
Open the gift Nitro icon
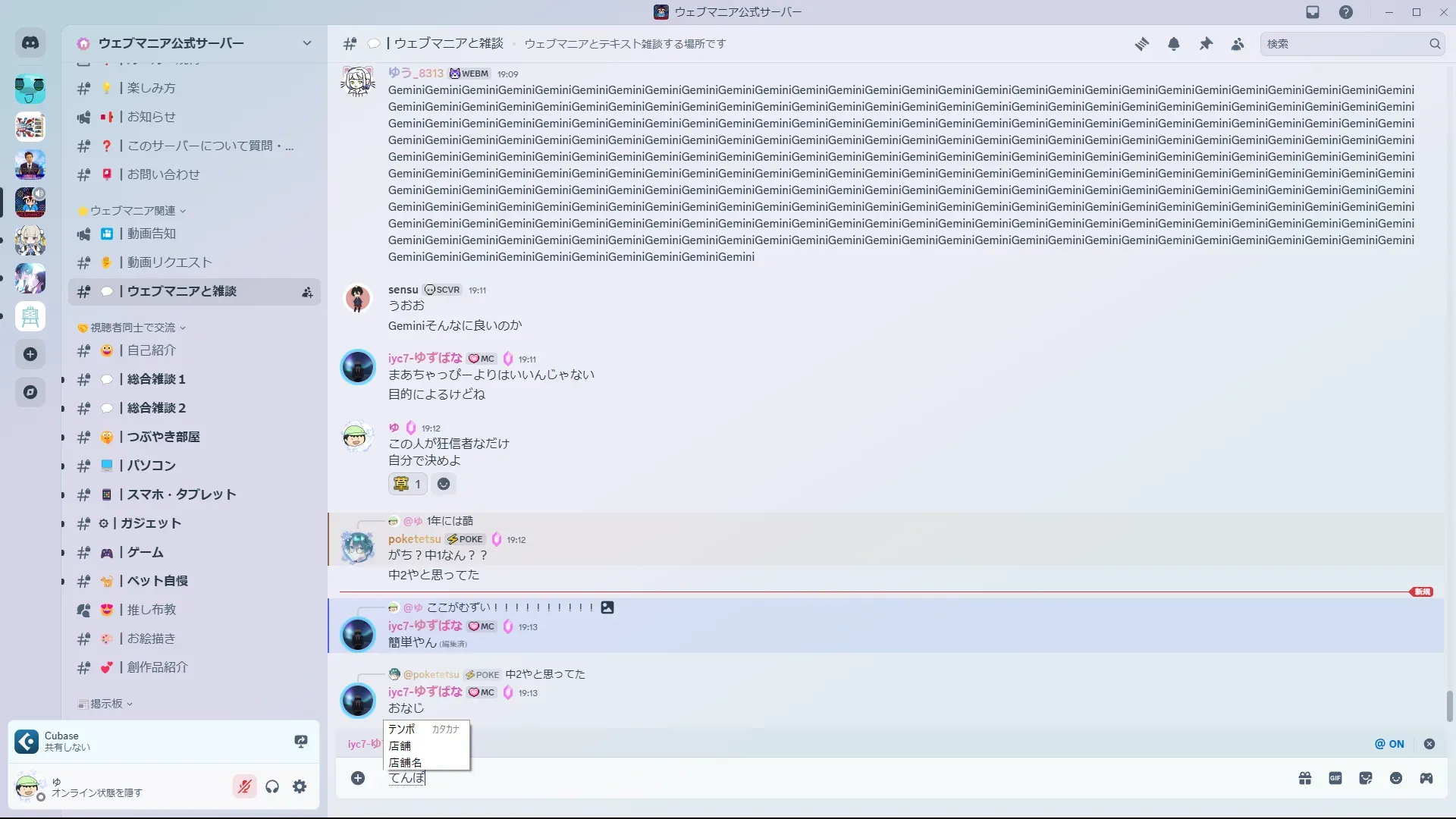coord(1305,778)
